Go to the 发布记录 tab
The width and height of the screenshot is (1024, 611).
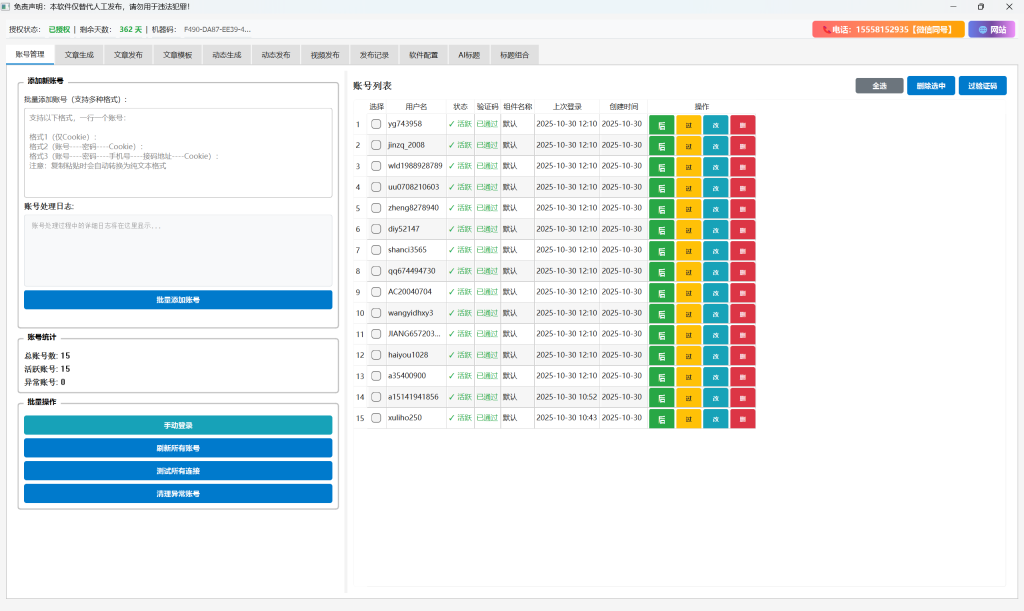coord(374,55)
